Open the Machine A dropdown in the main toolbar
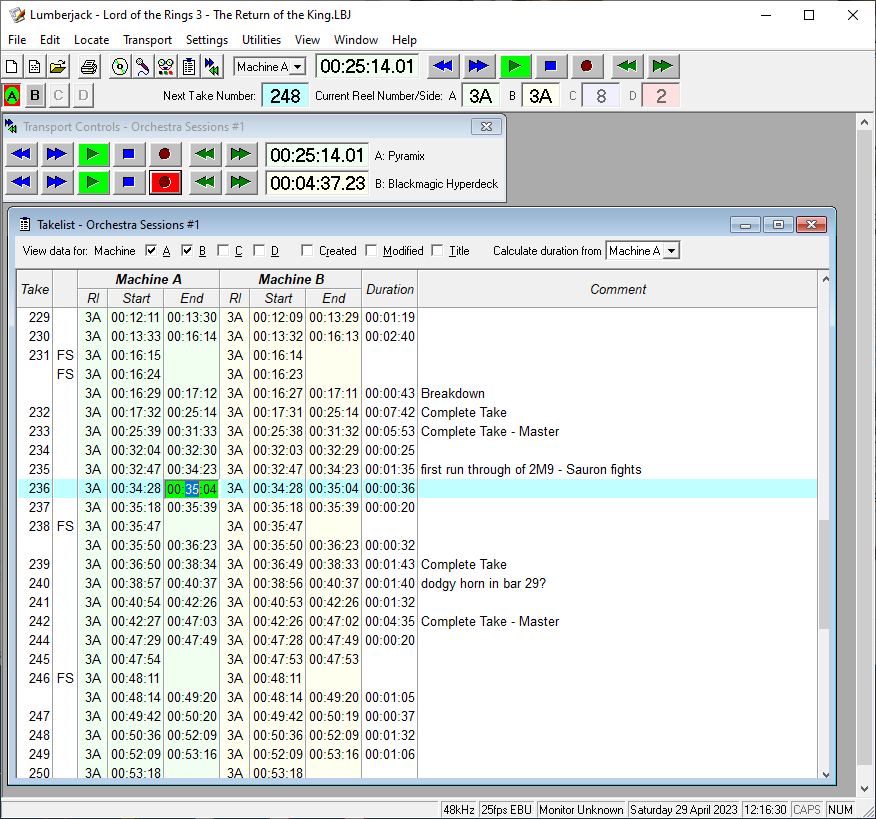This screenshot has height=819, width=876. pos(298,67)
